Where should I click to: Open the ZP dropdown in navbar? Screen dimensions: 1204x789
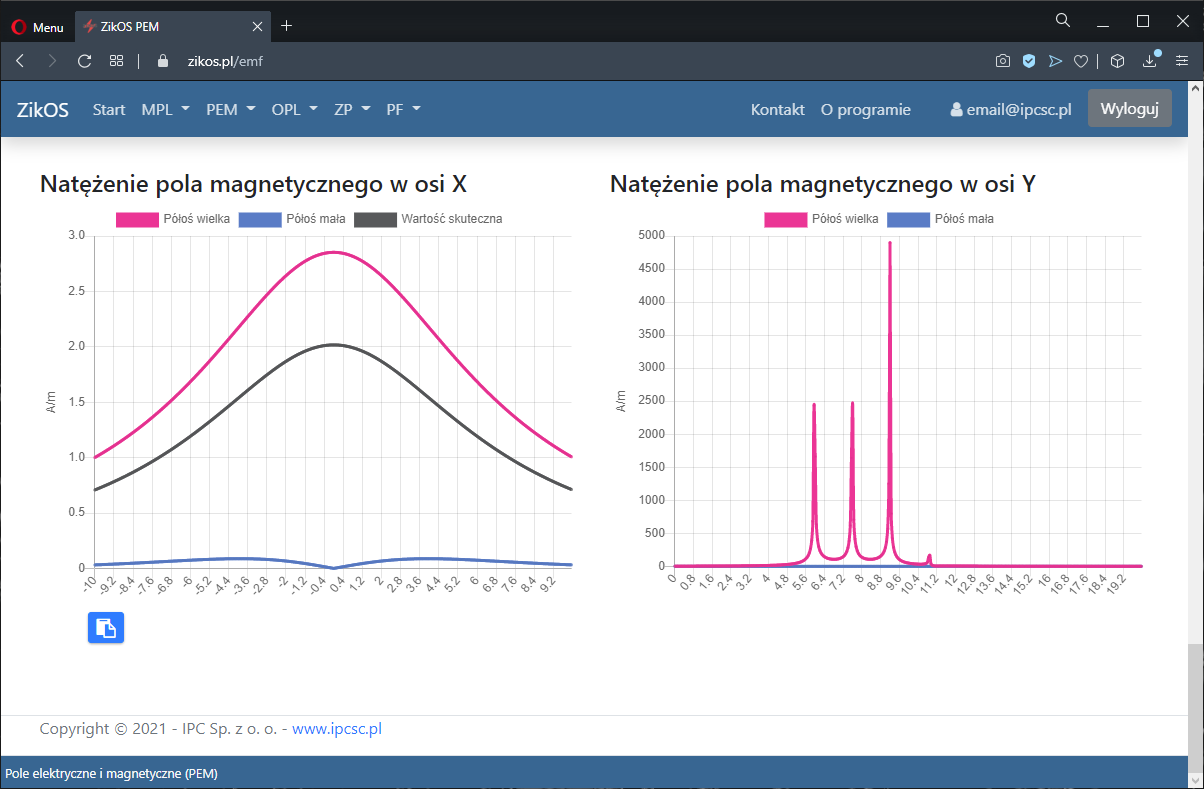coord(352,110)
